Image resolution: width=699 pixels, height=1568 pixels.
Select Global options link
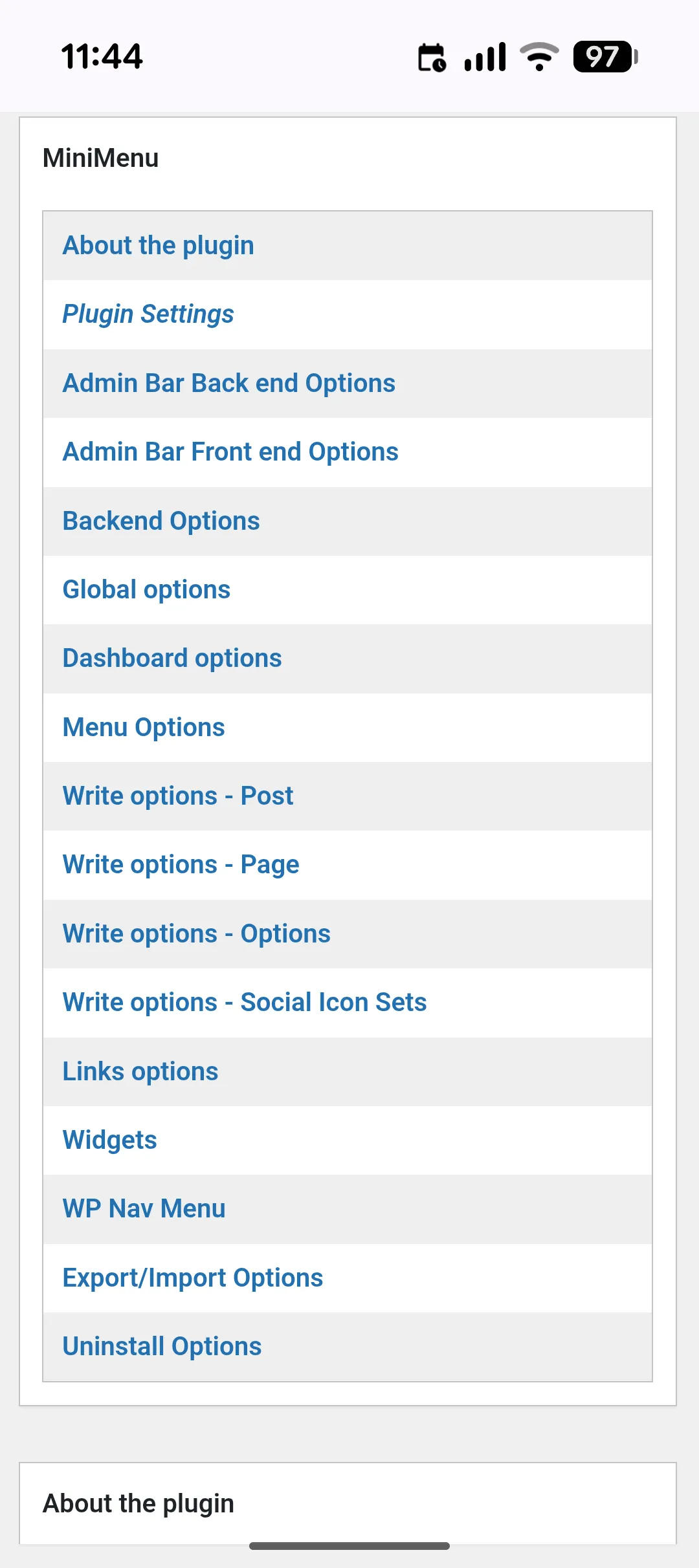[x=146, y=590]
